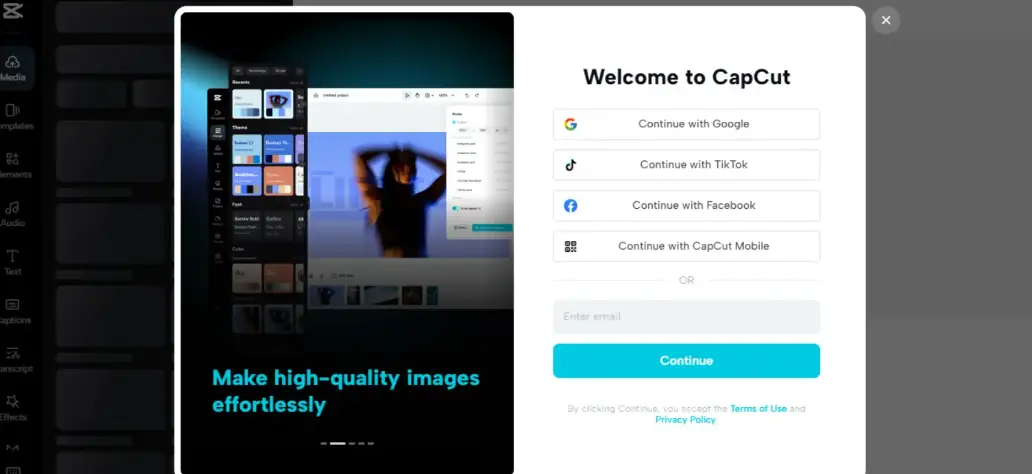Open the Media panel in sidebar
The height and width of the screenshot is (474, 1032).
(13, 68)
